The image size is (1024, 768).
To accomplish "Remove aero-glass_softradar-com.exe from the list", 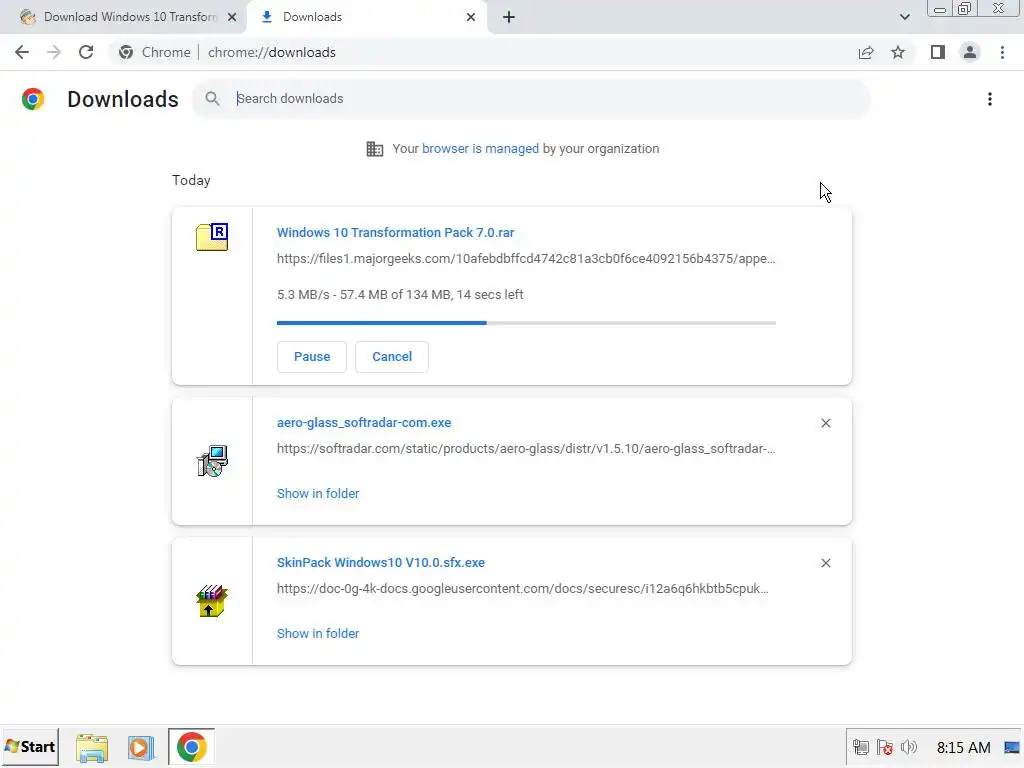I will [826, 423].
